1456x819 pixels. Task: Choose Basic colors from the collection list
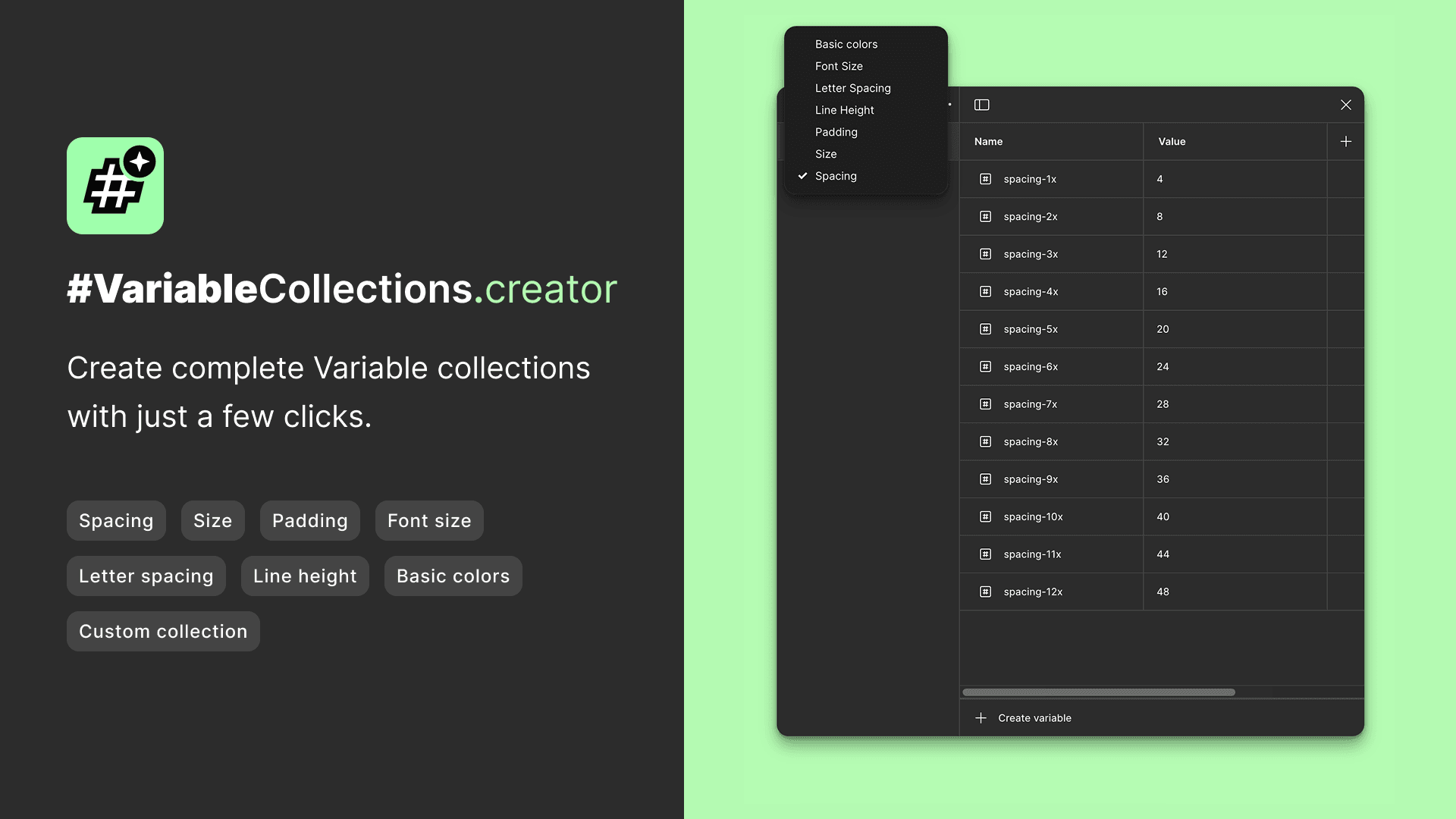click(846, 44)
